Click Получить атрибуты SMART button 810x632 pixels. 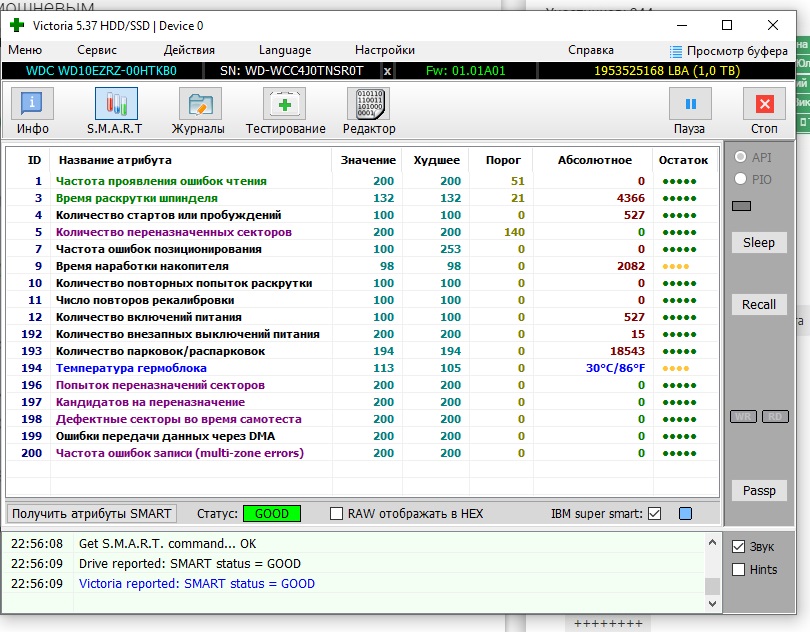pyautogui.click(x=92, y=514)
